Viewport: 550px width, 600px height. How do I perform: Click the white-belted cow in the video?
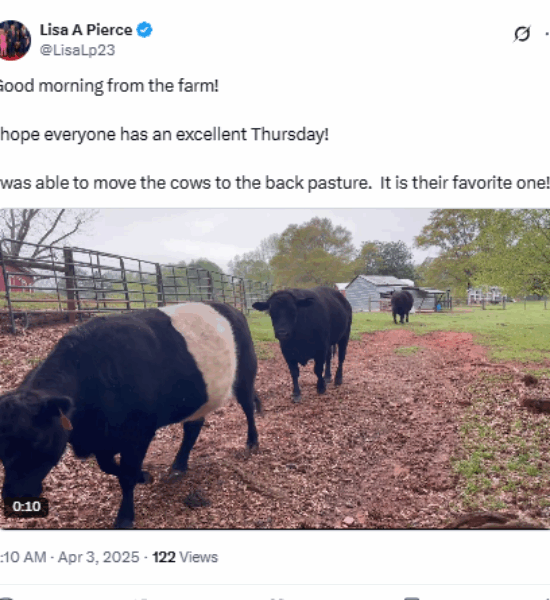pyautogui.click(x=130, y=409)
